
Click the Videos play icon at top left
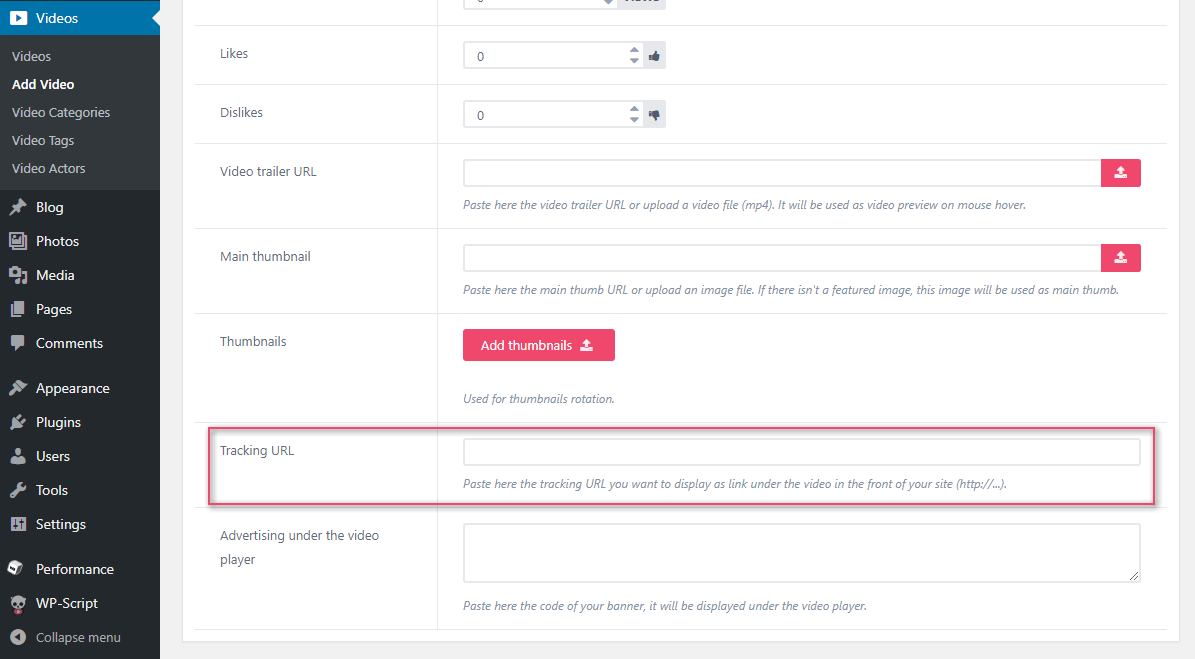point(22,17)
